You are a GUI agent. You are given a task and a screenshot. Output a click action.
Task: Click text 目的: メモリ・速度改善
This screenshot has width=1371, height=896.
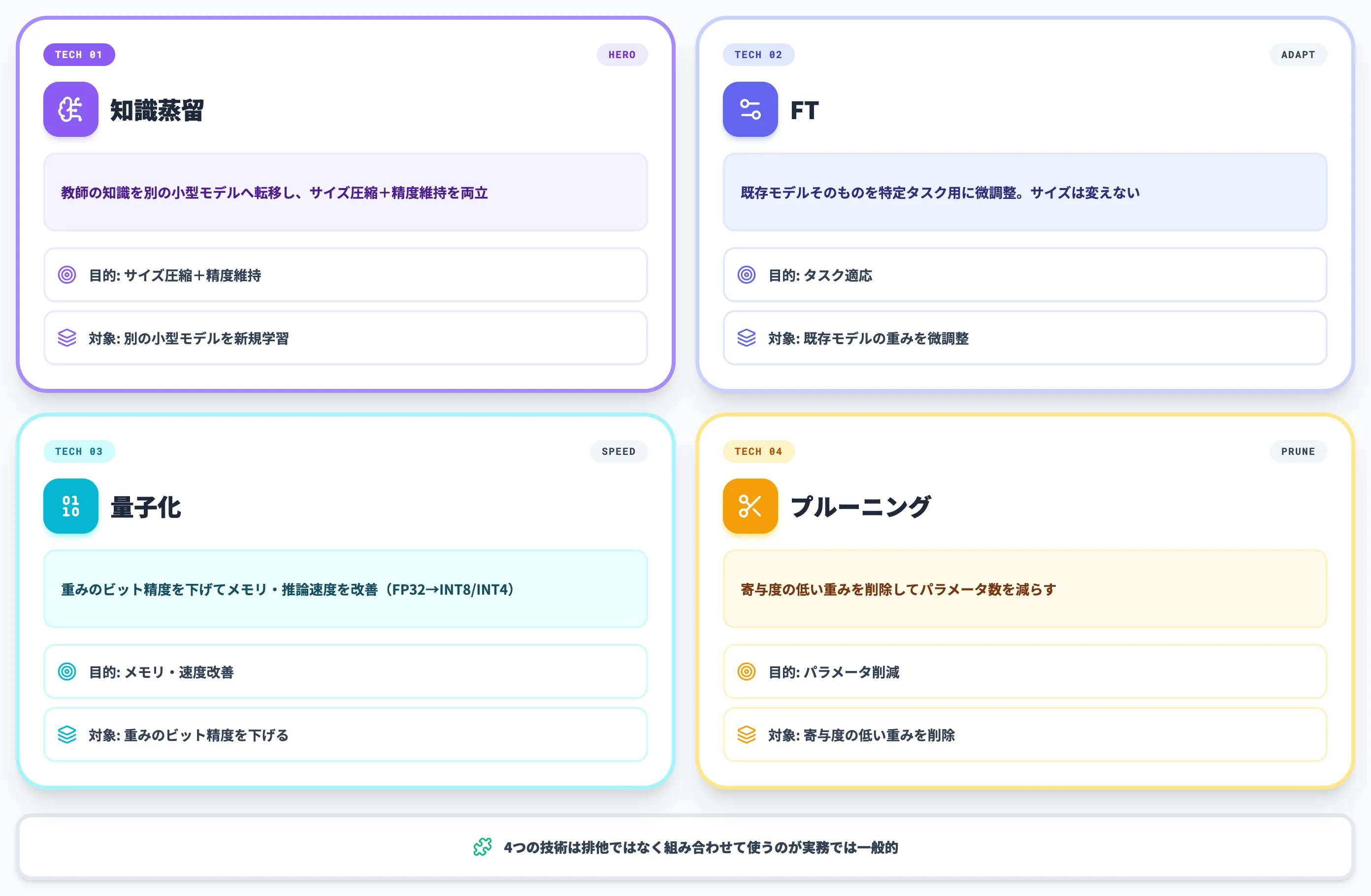[x=161, y=672]
